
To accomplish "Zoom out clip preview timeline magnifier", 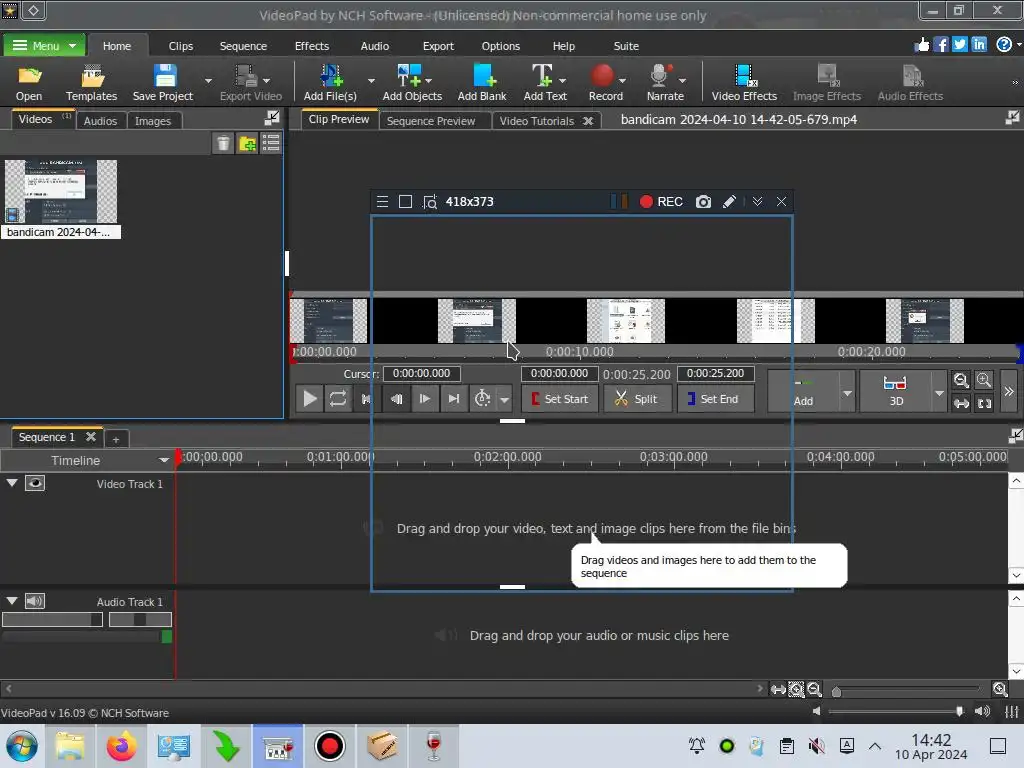I will pos(961,381).
